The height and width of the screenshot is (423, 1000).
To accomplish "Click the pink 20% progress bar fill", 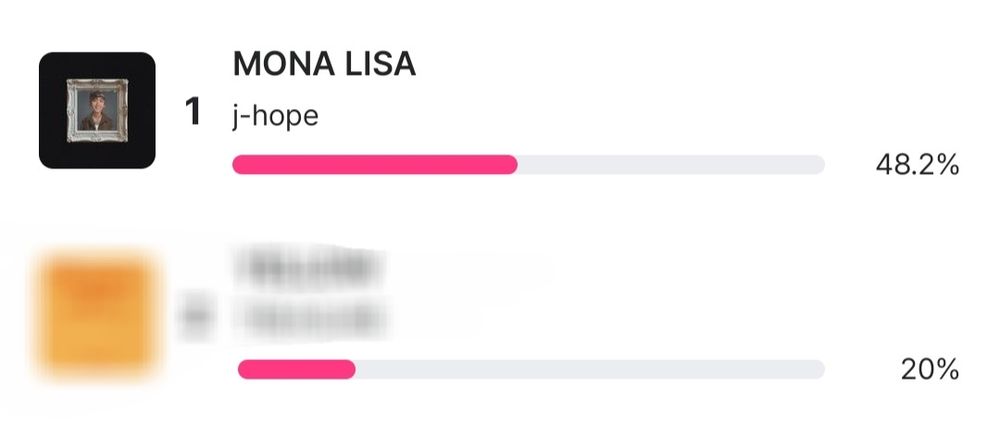I will [x=297, y=369].
